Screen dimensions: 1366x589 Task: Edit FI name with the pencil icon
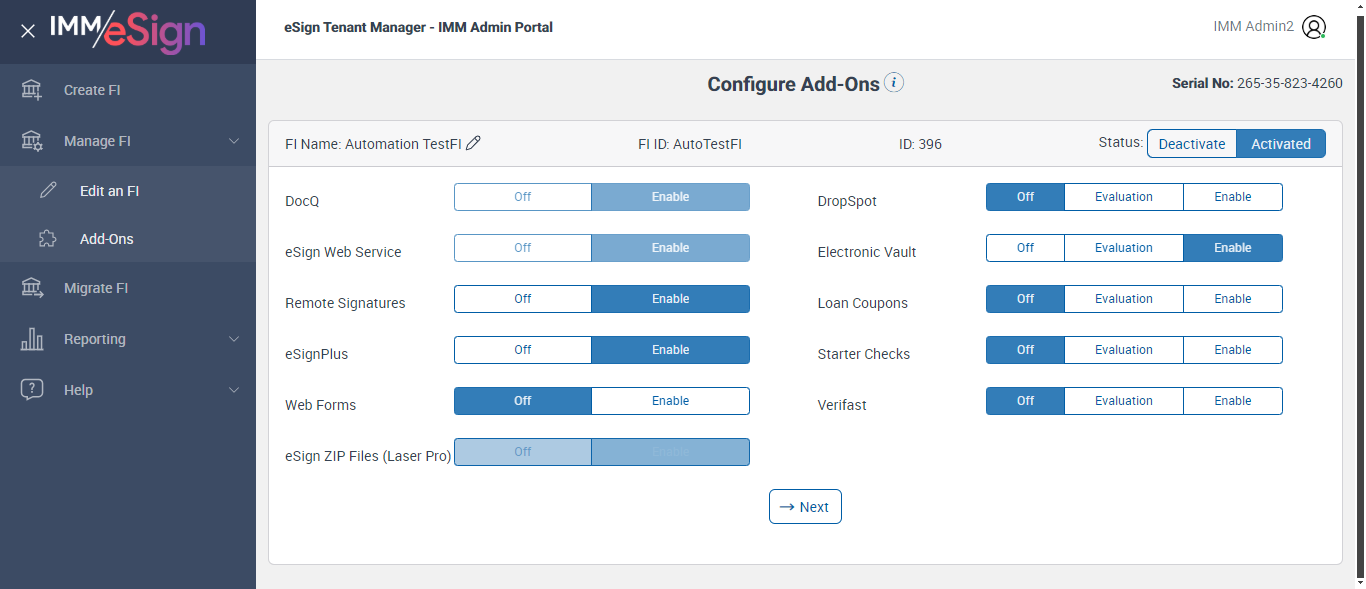coord(474,143)
